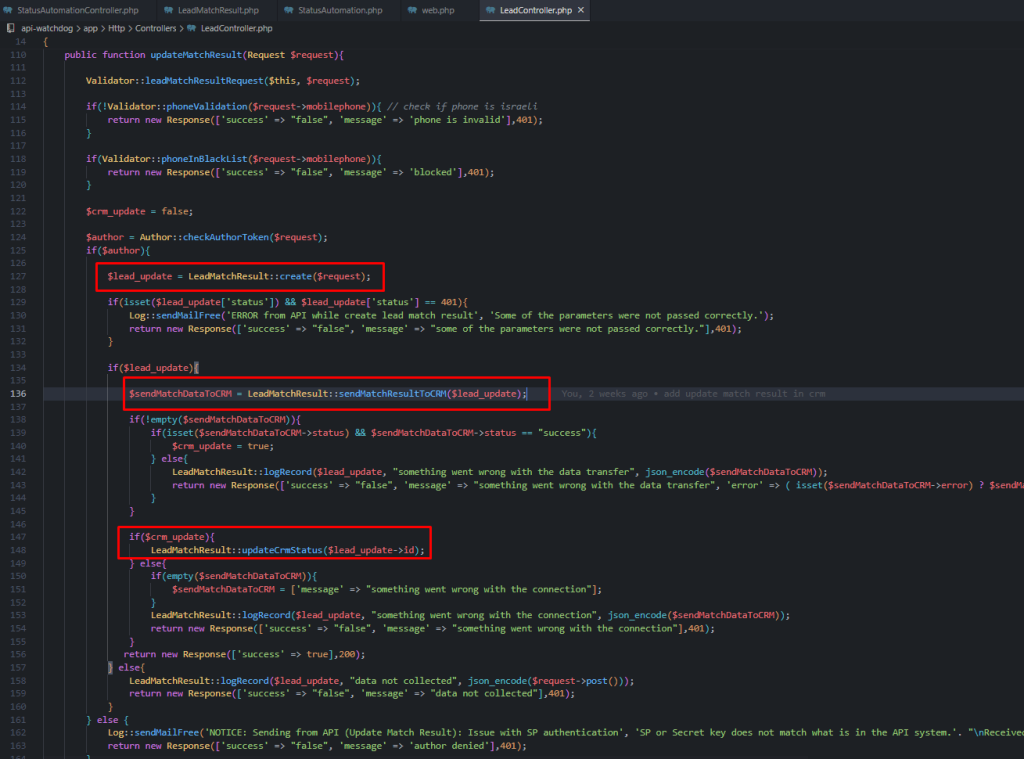Screen dimensions: 1024x759
Task: Click the PHP file icon on StatusAutomationController.php tab
Action: coord(8,10)
